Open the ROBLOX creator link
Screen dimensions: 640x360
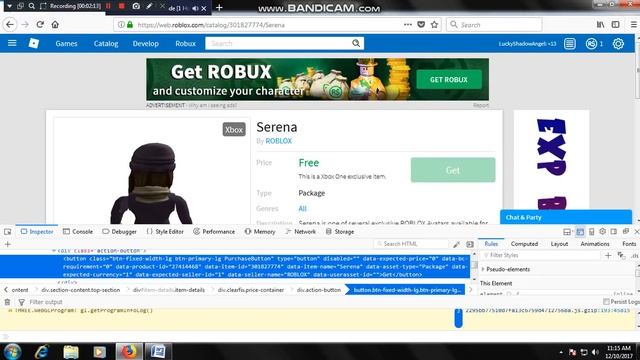tap(278, 141)
